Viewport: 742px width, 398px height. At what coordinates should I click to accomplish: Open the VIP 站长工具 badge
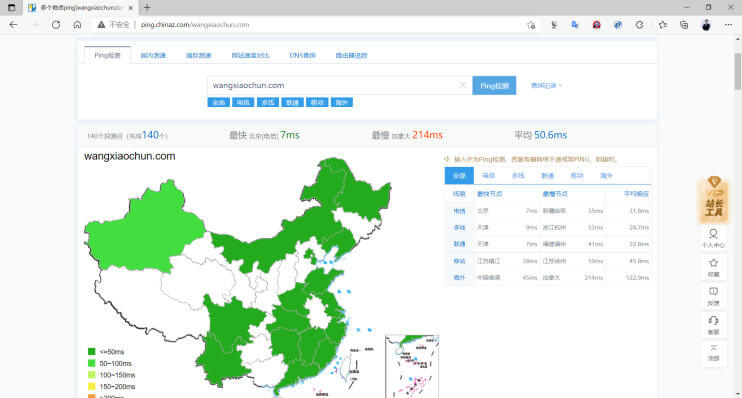(714, 199)
